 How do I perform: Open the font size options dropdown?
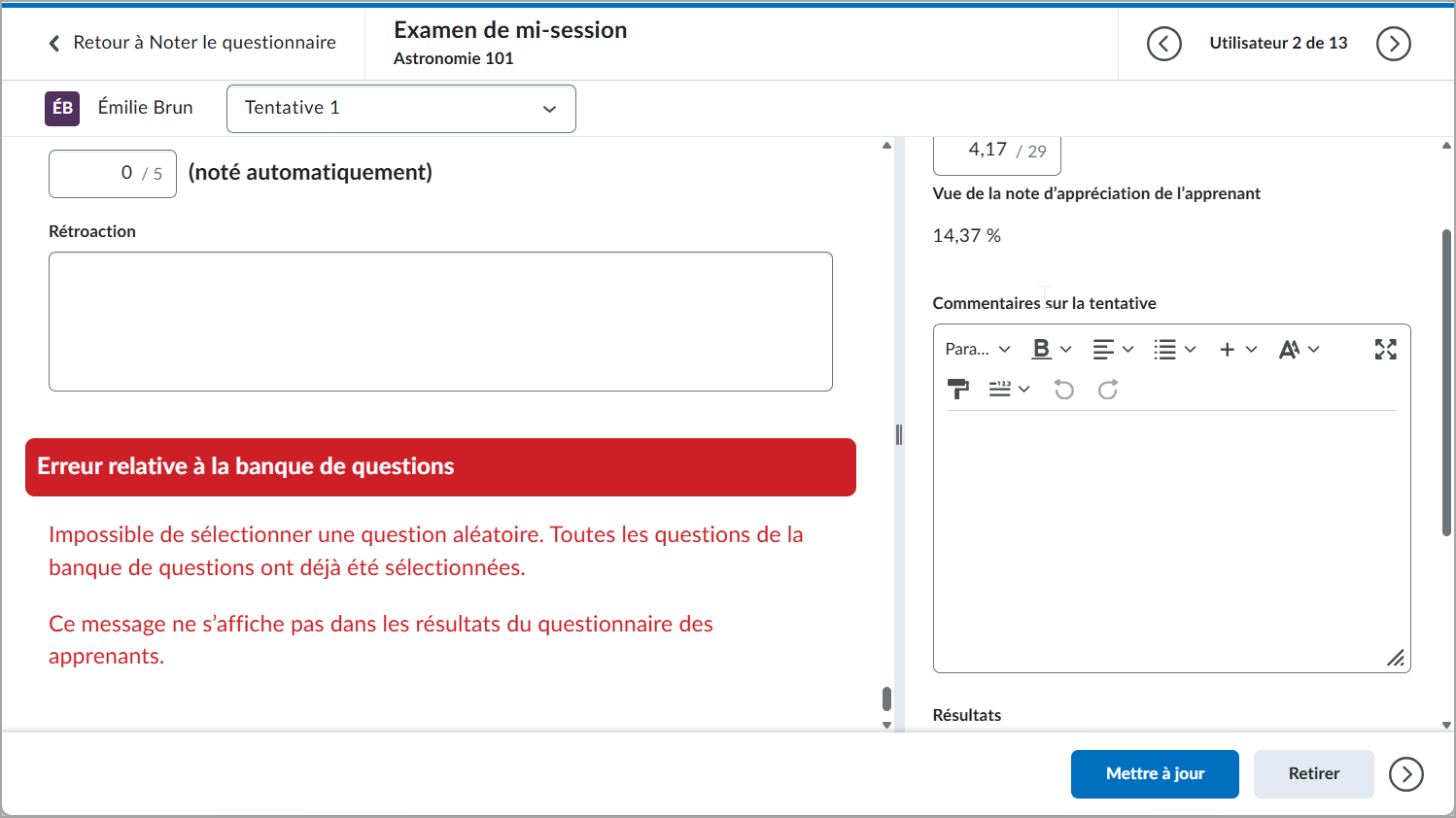[1299, 349]
